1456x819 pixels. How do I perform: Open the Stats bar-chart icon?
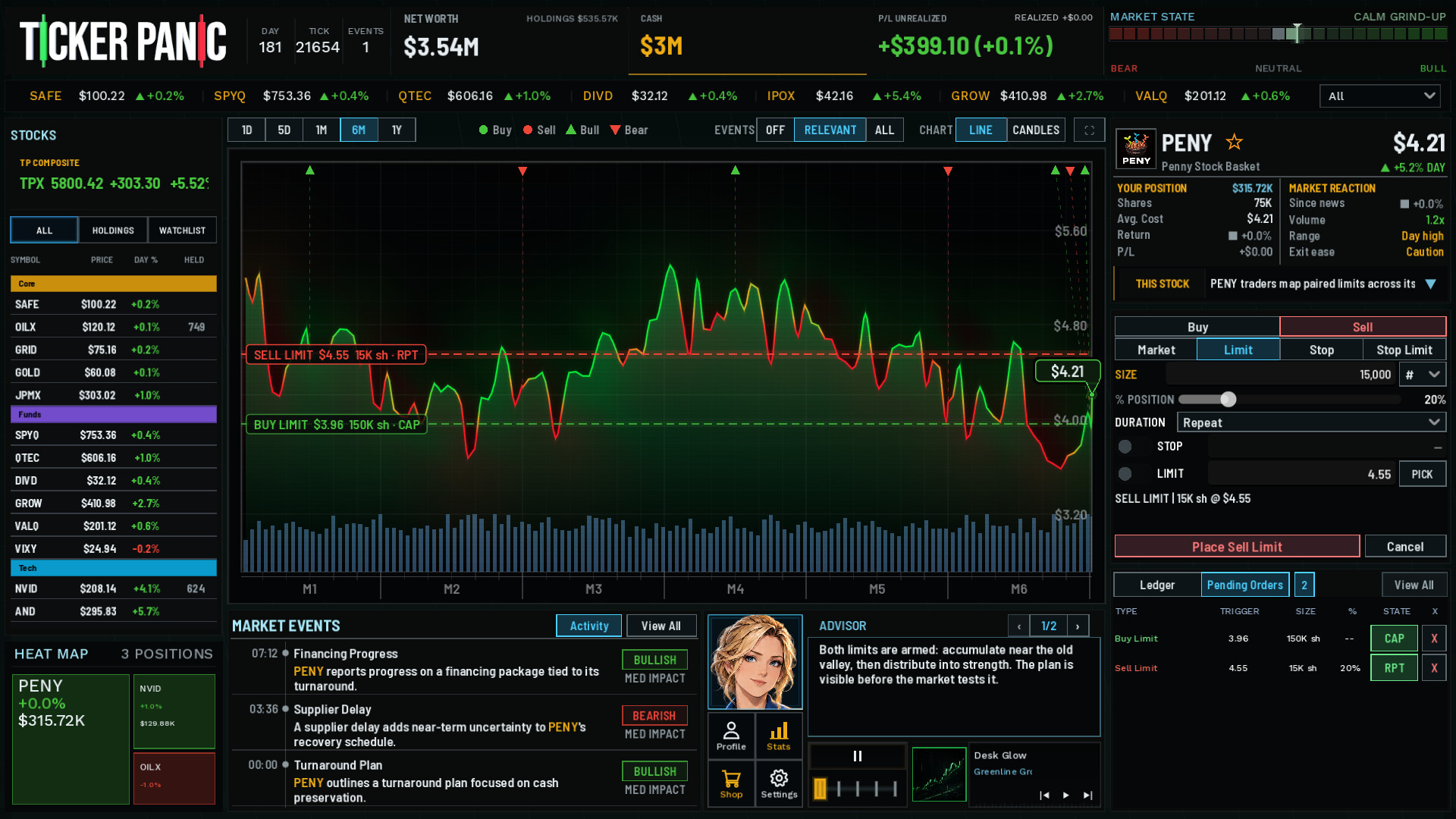[779, 736]
